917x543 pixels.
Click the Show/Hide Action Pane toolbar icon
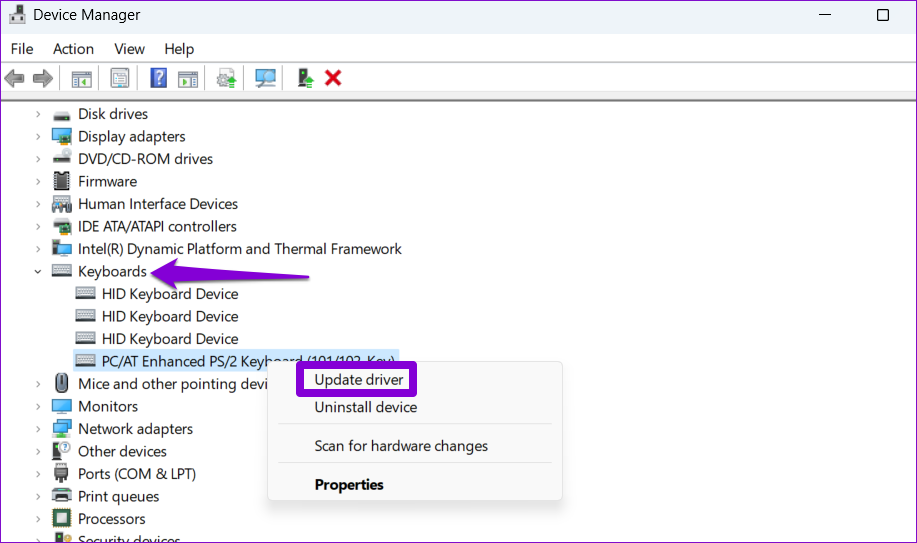pos(188,78)
